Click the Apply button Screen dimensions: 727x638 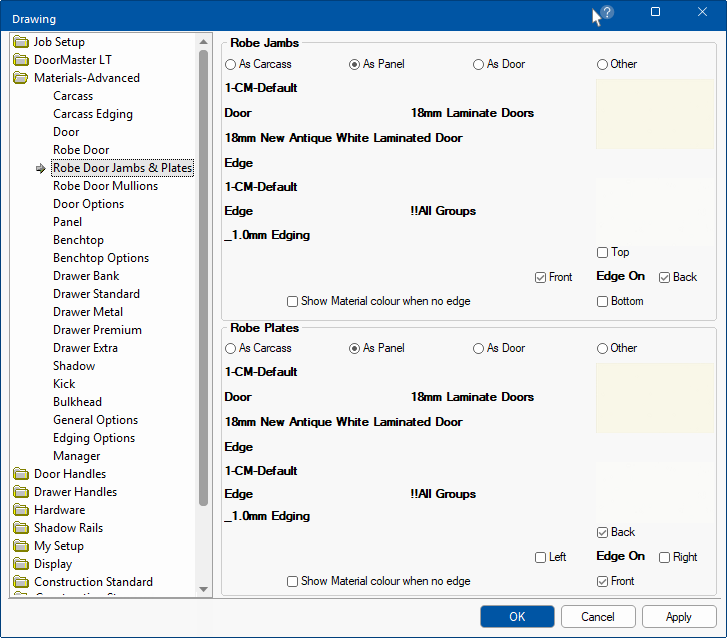(x=678, y=617)
